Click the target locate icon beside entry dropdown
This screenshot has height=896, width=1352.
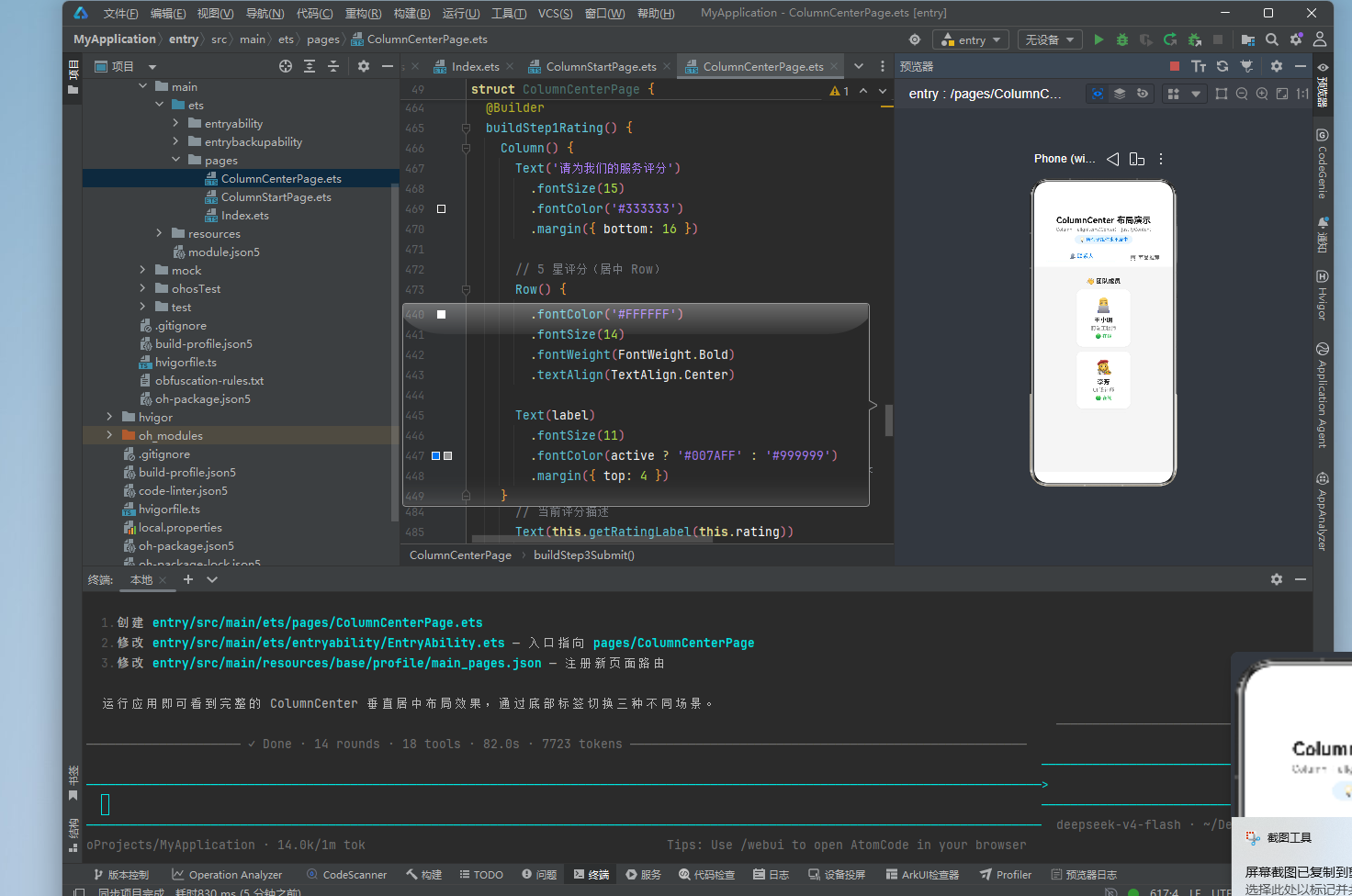(x=915, y=39)
